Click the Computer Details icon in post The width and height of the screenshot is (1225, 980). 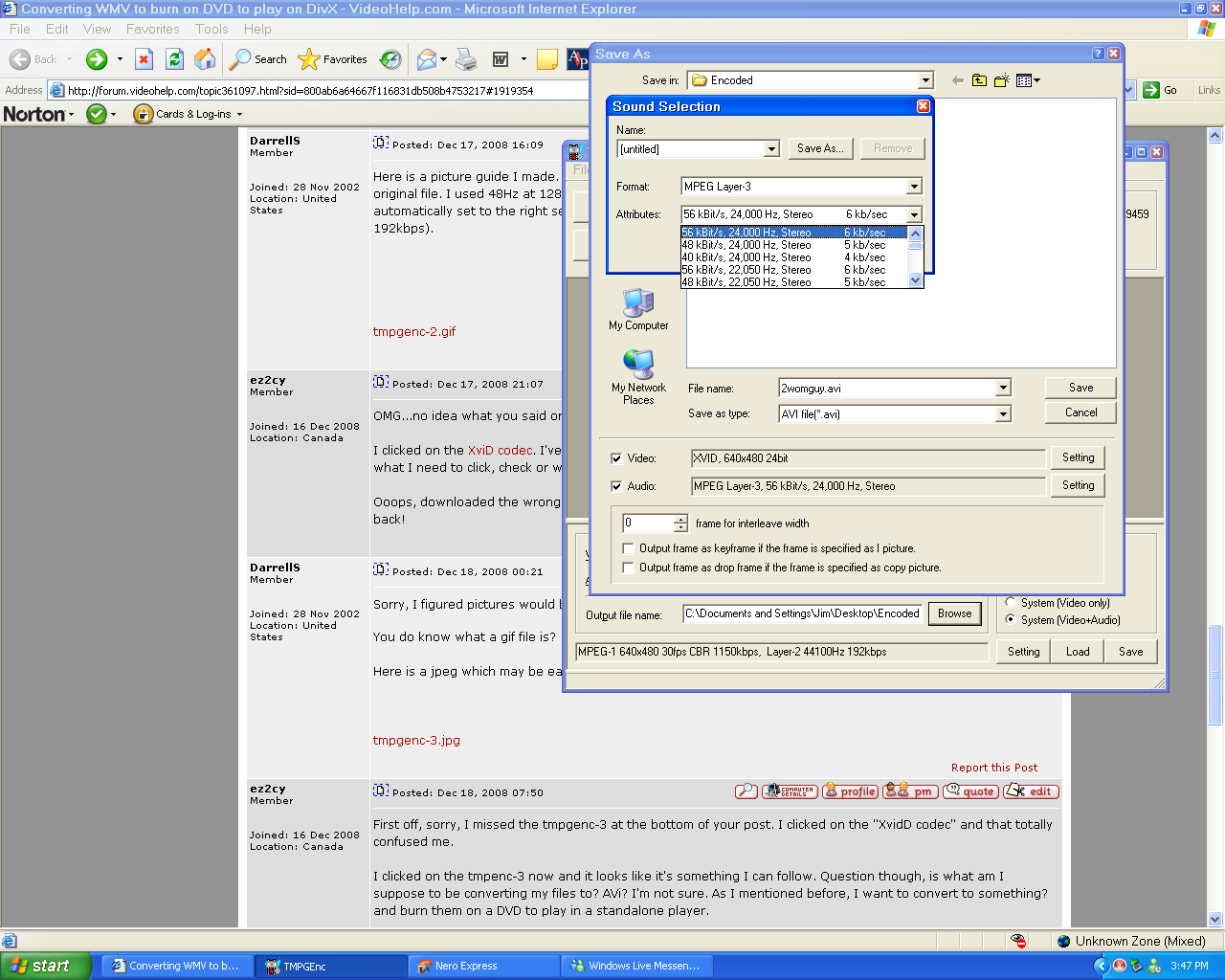click(x=790, y=791)
